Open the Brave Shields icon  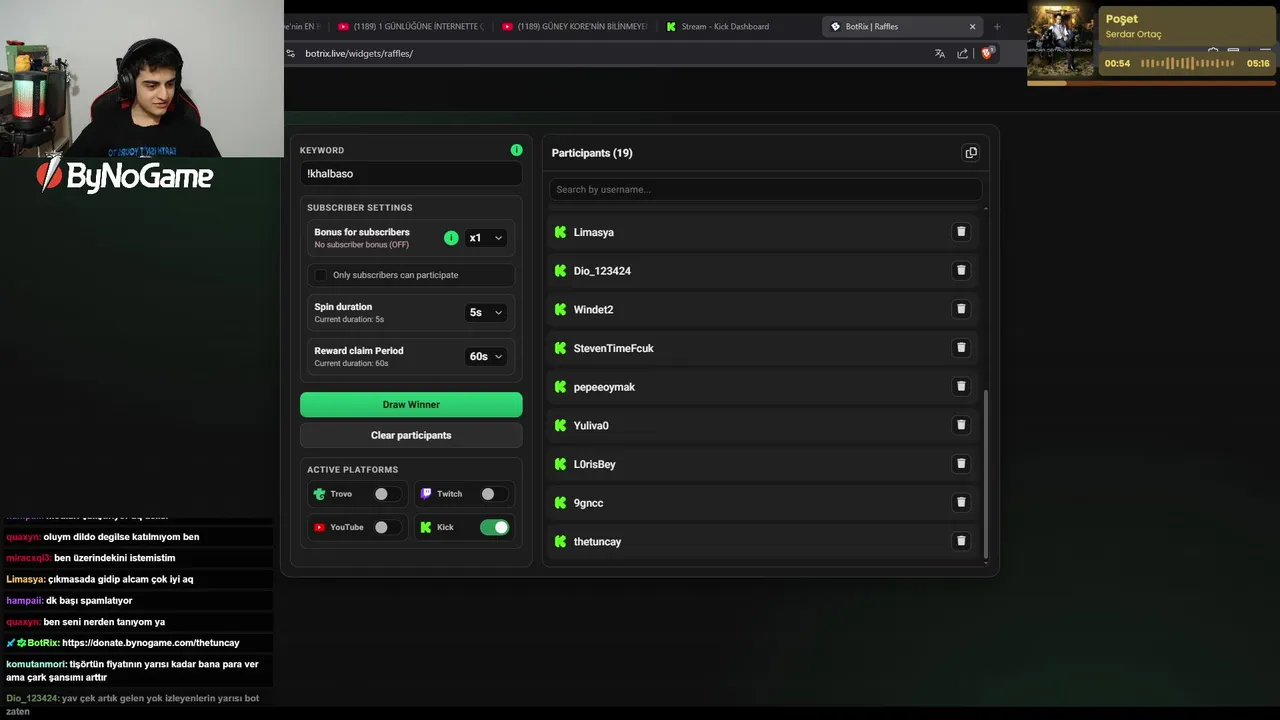tap(987, 54)
